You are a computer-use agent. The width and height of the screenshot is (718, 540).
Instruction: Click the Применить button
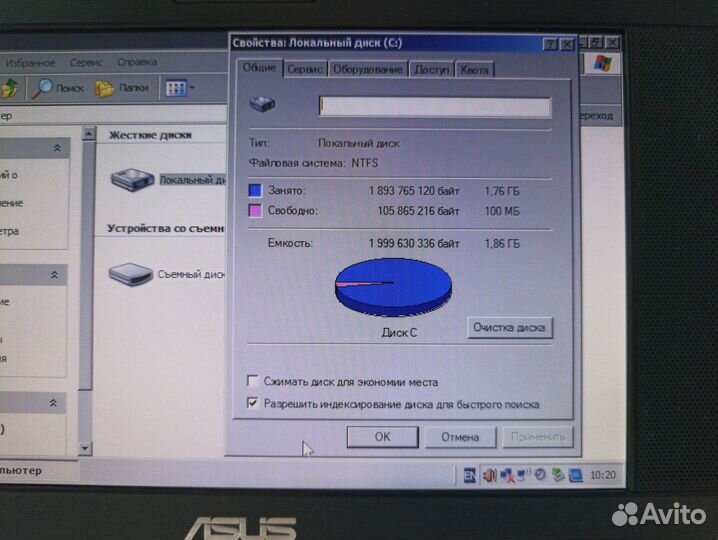pyautogui.click(x=538, y=437)
